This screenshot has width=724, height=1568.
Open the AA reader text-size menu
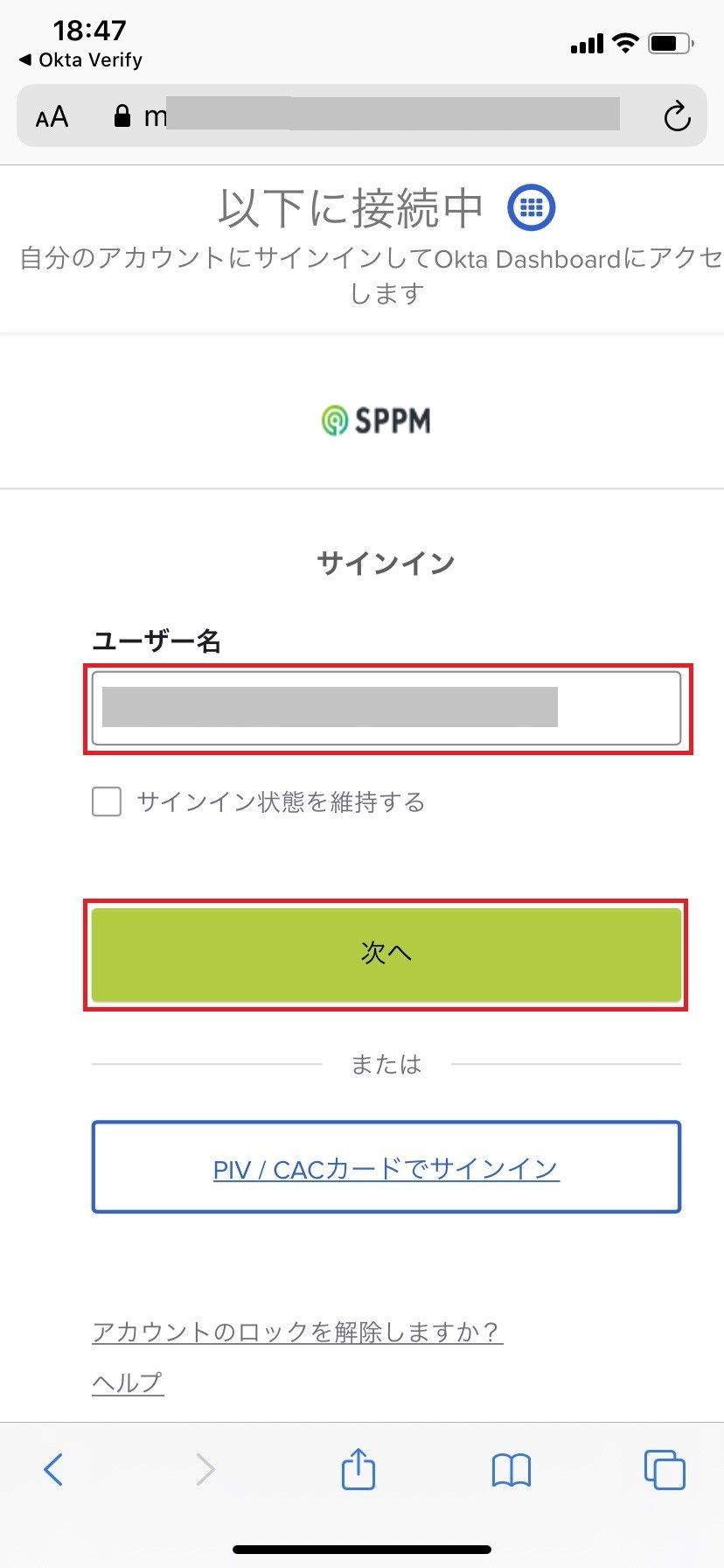coord(52,116)
